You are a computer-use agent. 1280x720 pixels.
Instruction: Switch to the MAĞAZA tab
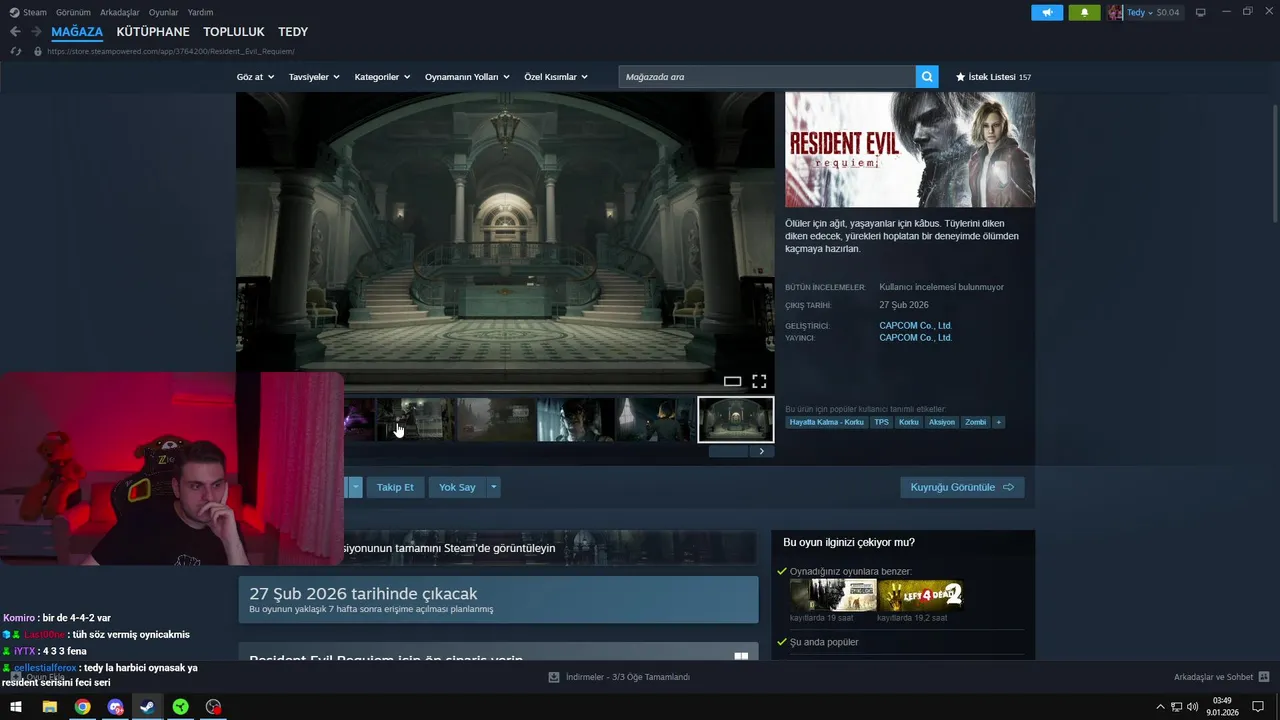tap(77, 32)
